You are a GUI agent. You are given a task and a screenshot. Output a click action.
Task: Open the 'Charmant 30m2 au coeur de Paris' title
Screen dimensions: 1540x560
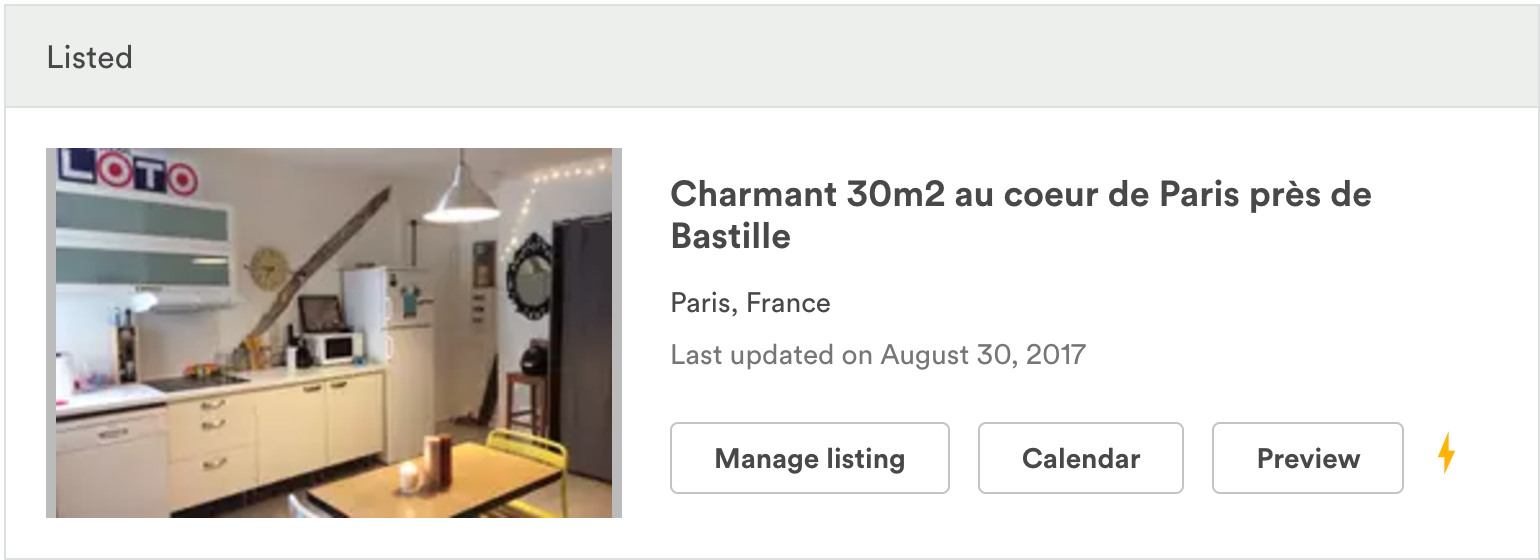(1020, 195)
